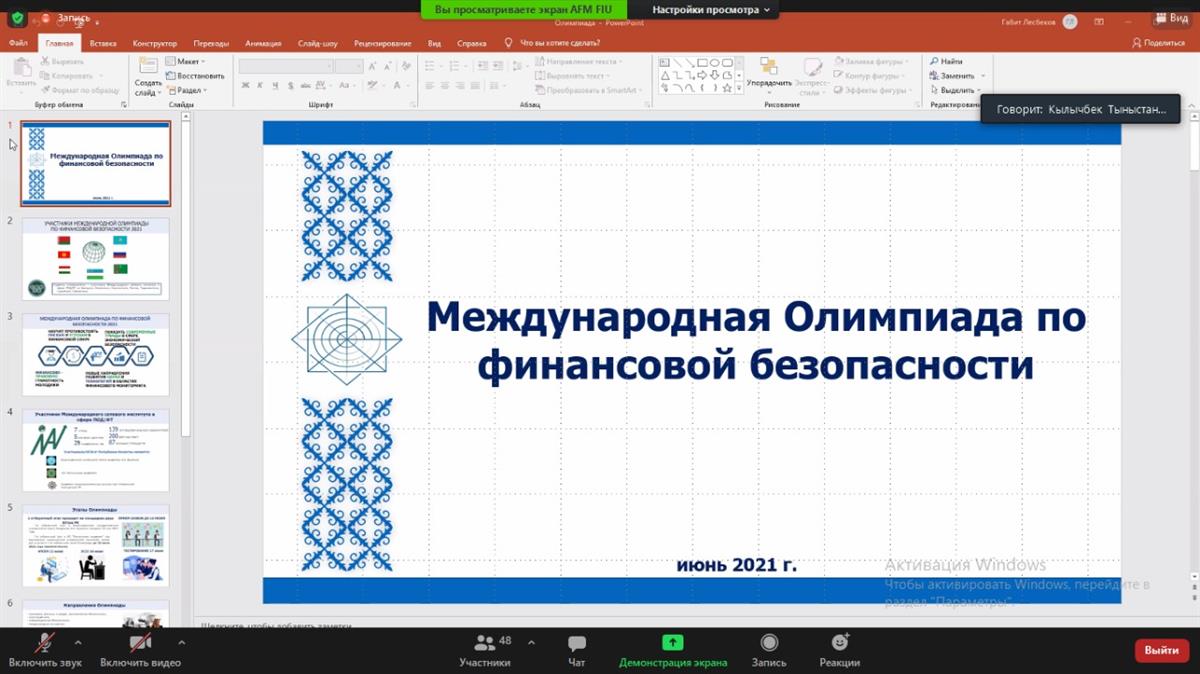Switch to the Вставка ribbon tab

point(103,43)
